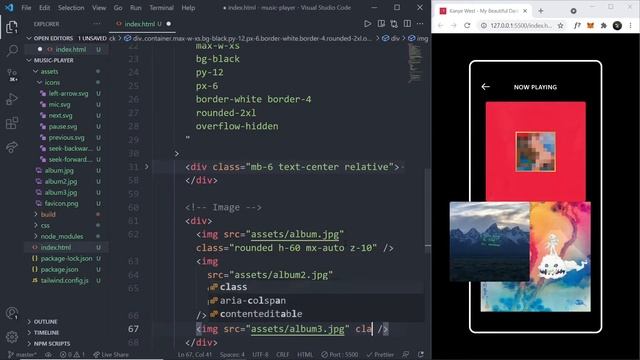The height and width of the screenshot is (360, 640).
Task: Click the open changes icon in editor toolbar
Action: (x=394, y=24)
